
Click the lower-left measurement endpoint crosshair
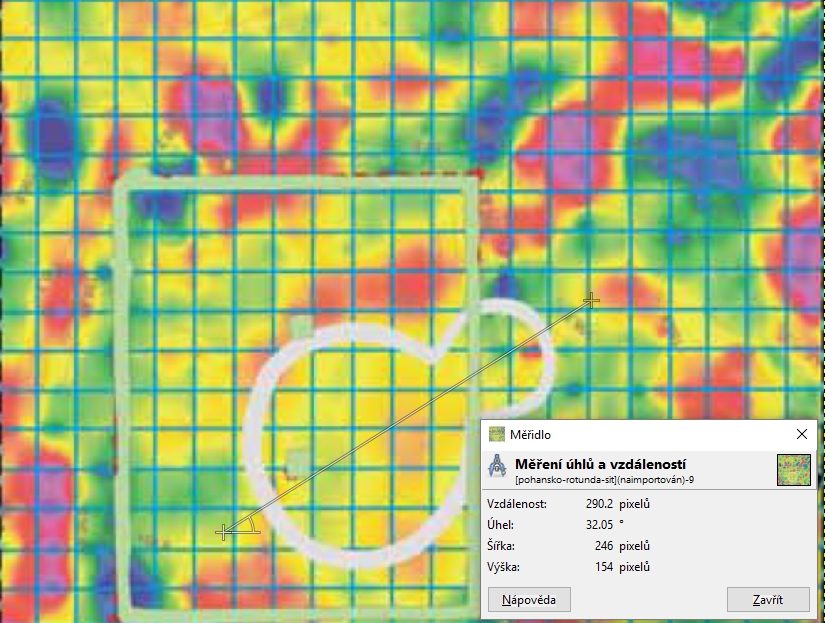click(x=223, y=533)
